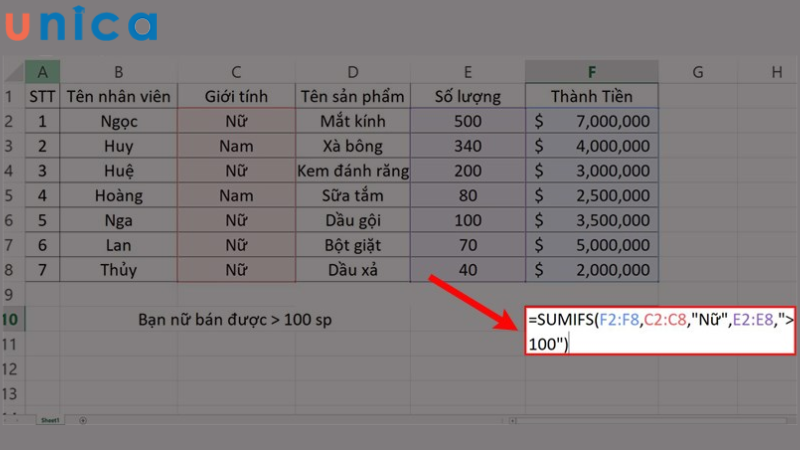Click the amount cell 4,000,000
Screen dimensions: 800x450
coord(592,146)
